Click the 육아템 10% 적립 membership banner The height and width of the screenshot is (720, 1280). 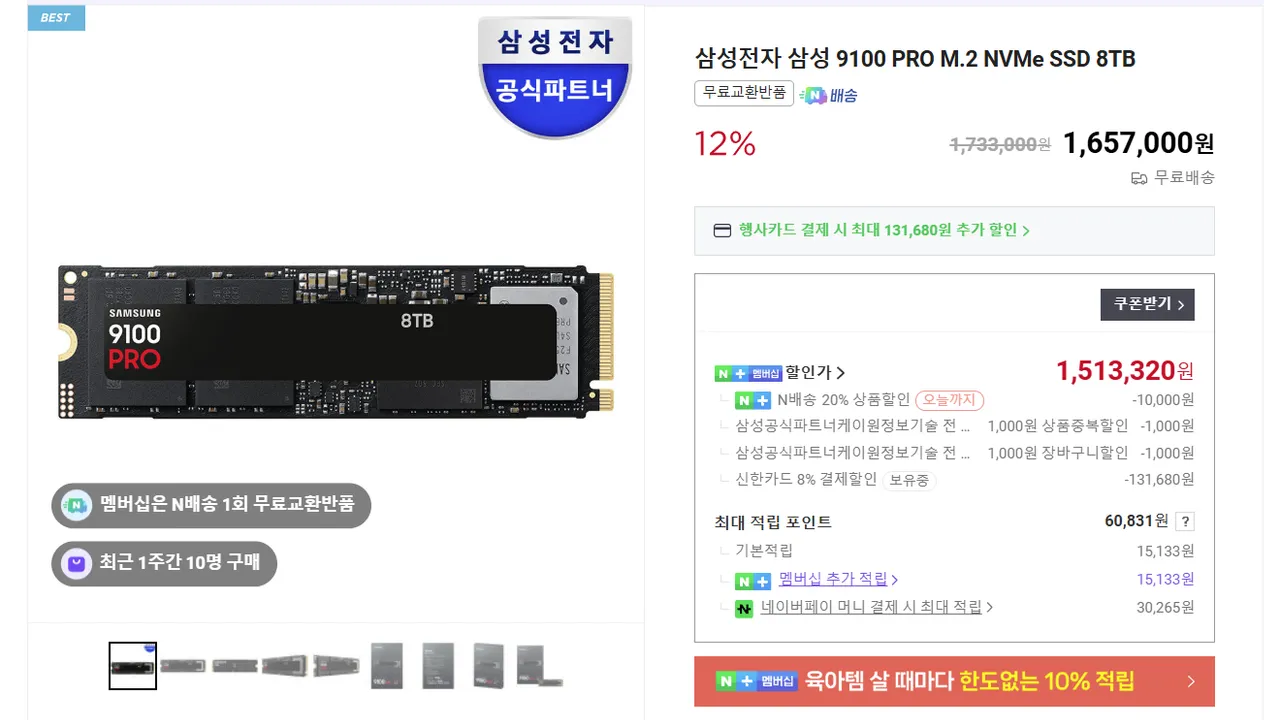point(954,682)
